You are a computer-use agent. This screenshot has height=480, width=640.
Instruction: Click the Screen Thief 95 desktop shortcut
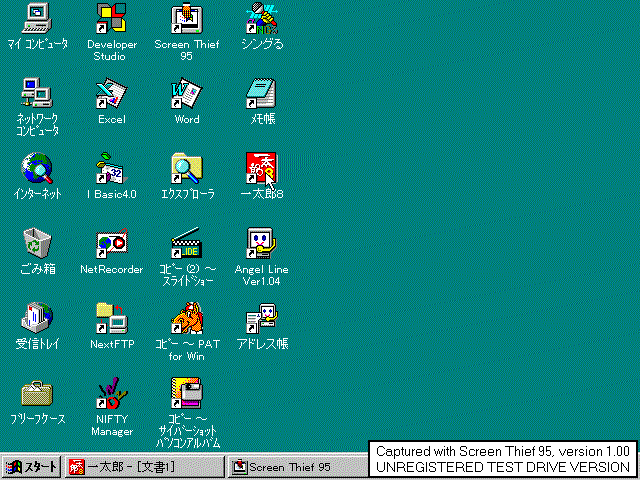187,19
